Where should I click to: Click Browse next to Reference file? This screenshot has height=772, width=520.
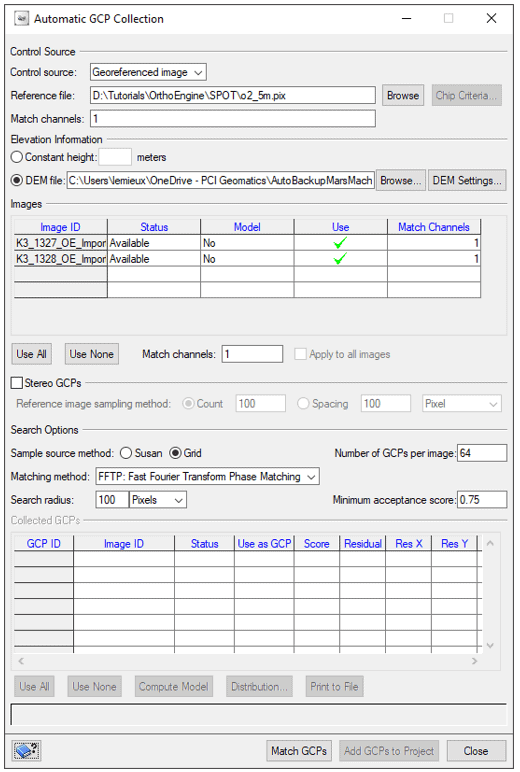click(x=403, y=96)
